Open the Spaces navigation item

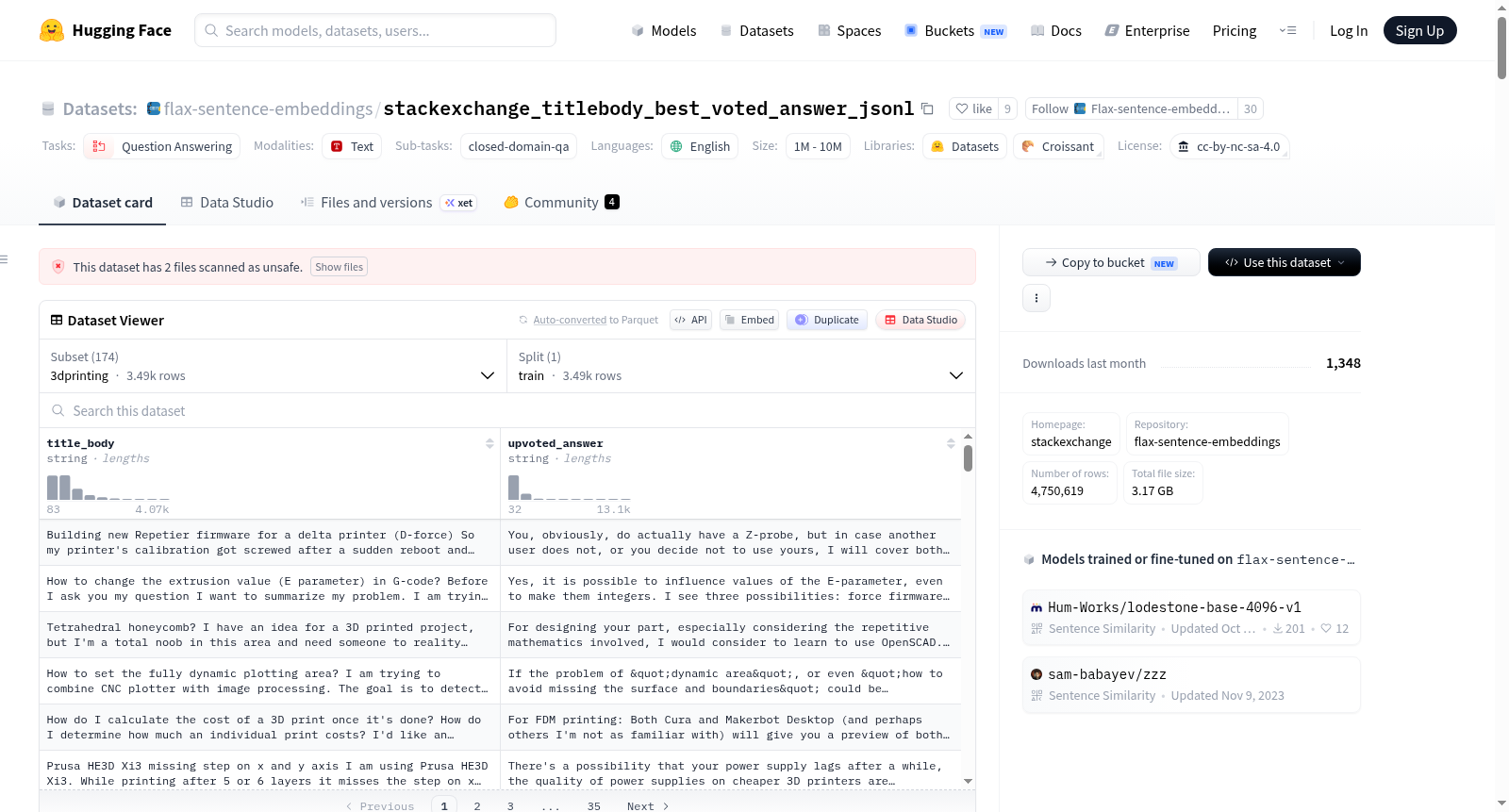(x=849, y=30)
